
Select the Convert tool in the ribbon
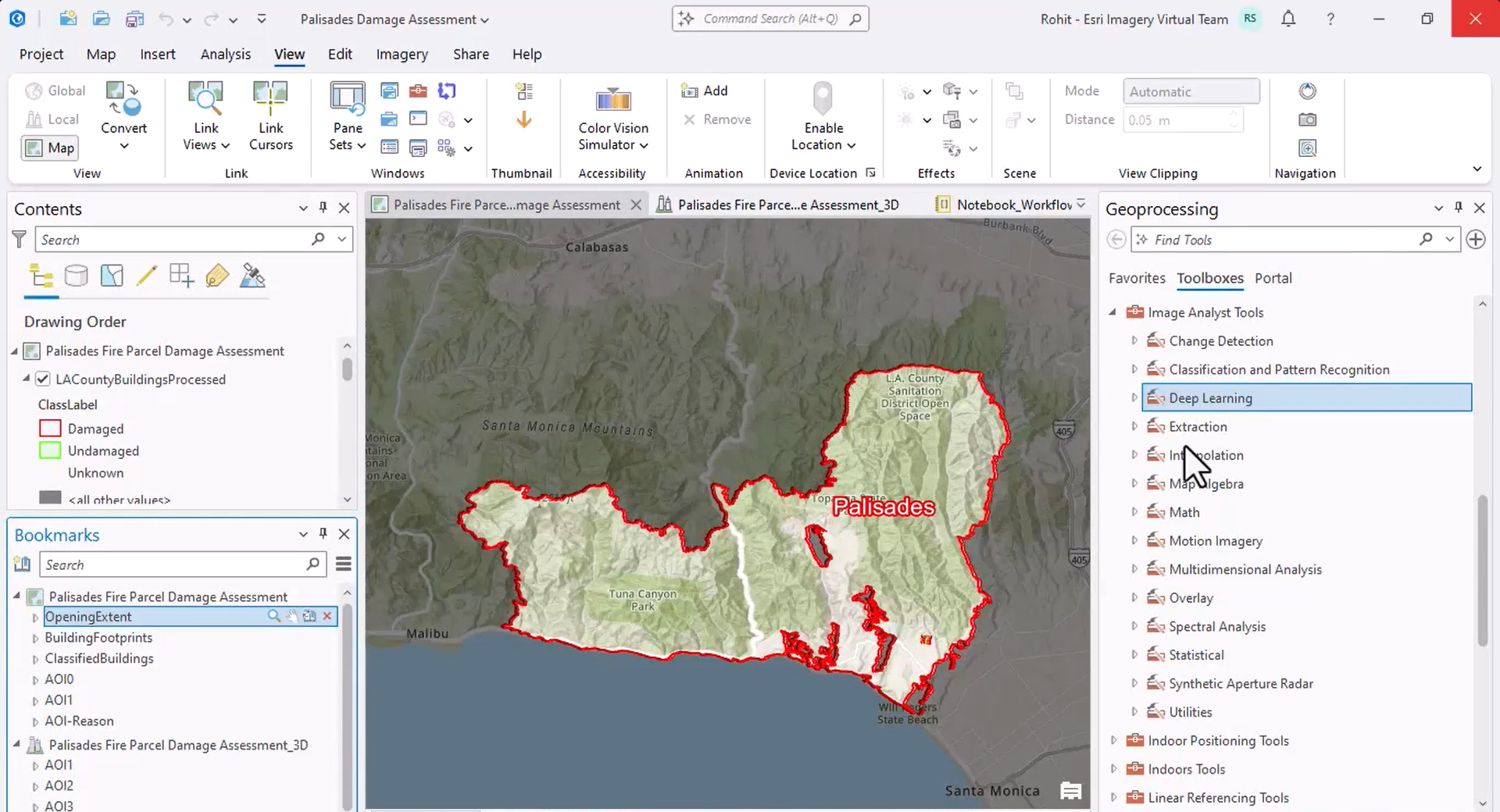click(x=123, y=113)
